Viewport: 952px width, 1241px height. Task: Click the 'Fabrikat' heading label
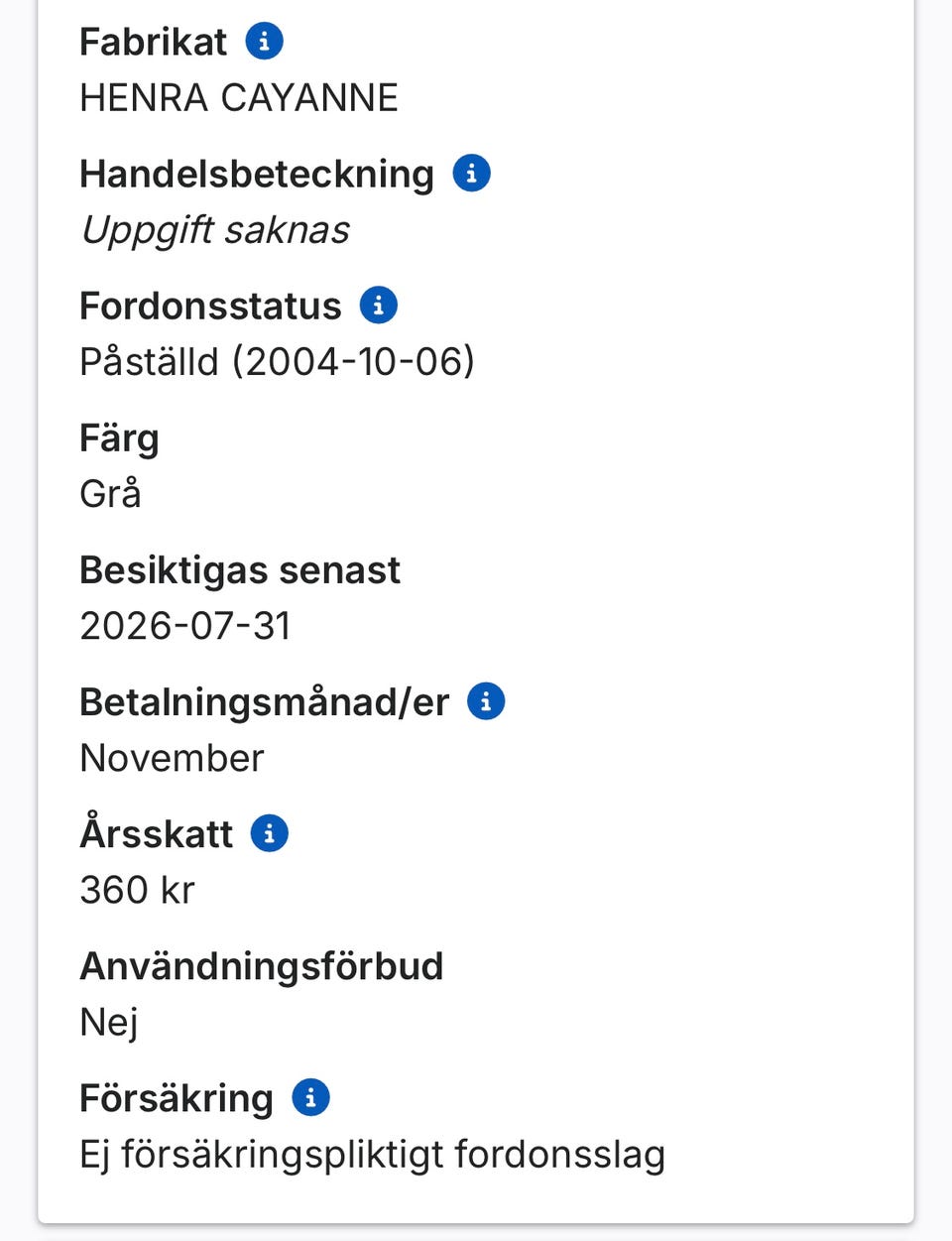(x=153, y=42)
